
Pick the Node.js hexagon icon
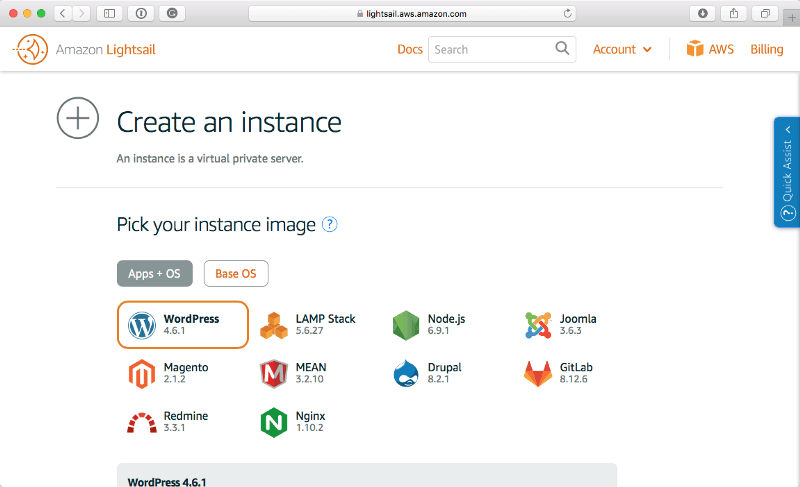coord(405,325)
